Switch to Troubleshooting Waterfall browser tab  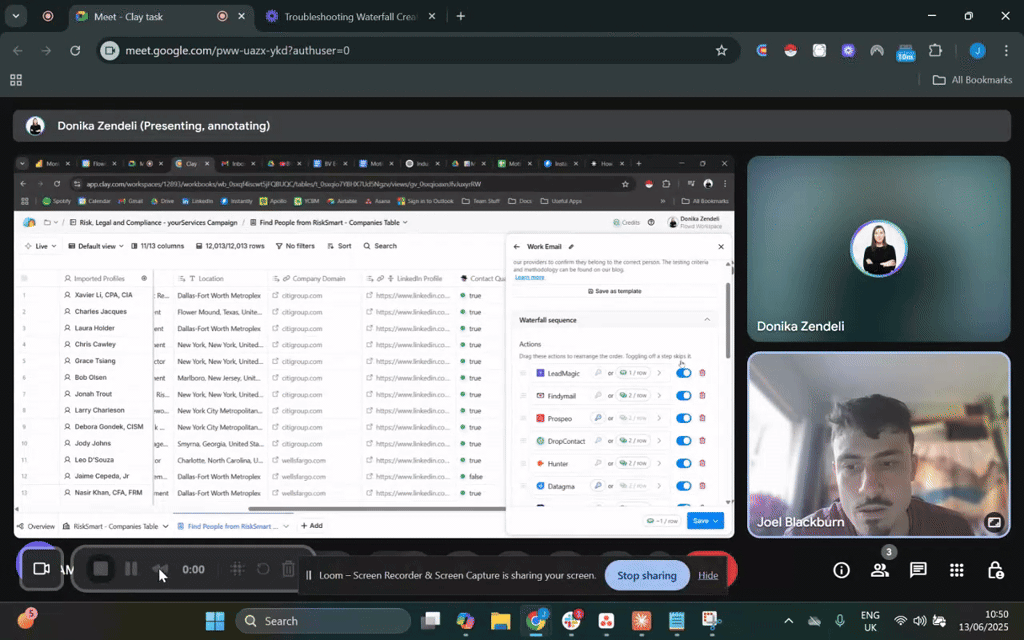coord(350,16)
